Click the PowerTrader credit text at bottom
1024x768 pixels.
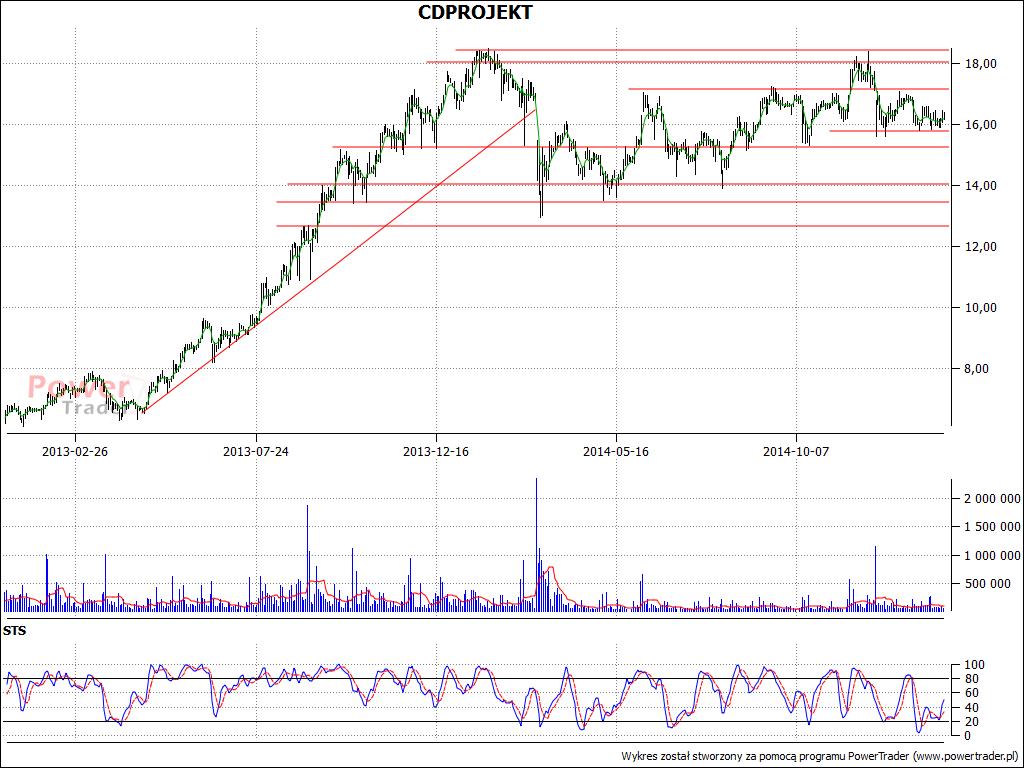[820, 756]
